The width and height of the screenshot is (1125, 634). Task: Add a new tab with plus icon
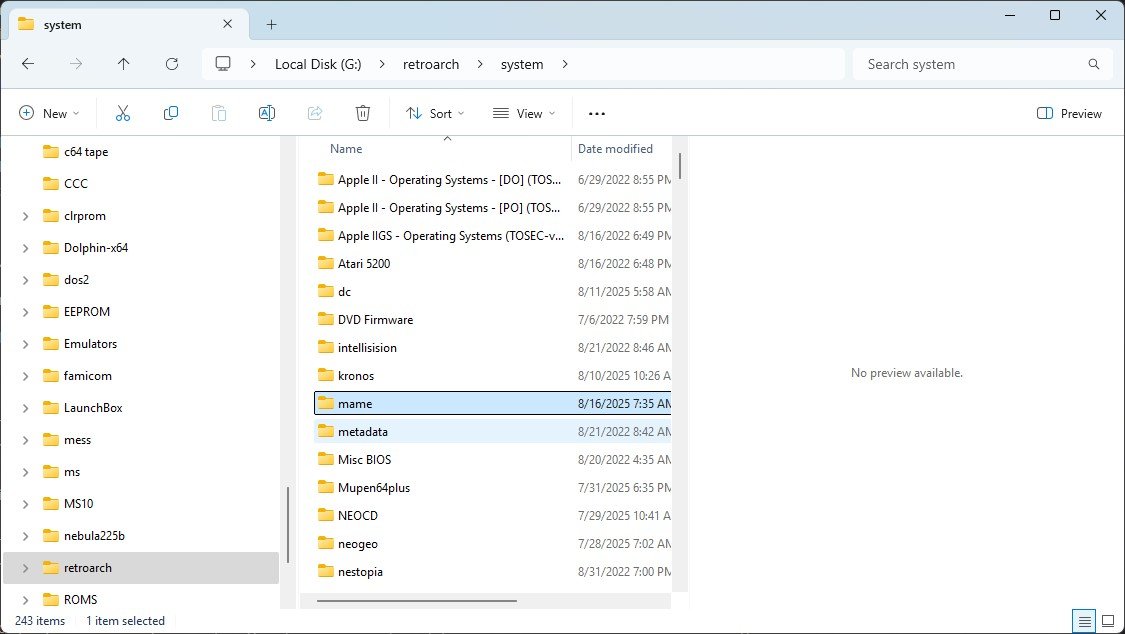click(271, 24)
